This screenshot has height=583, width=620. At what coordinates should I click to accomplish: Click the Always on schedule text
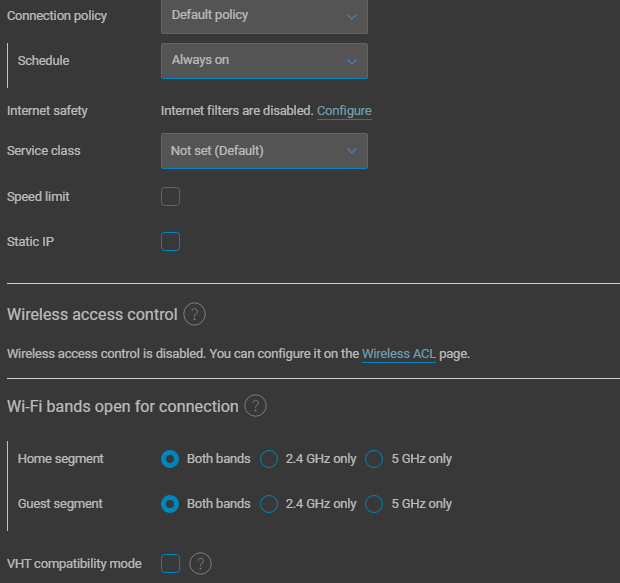[200, 60]
